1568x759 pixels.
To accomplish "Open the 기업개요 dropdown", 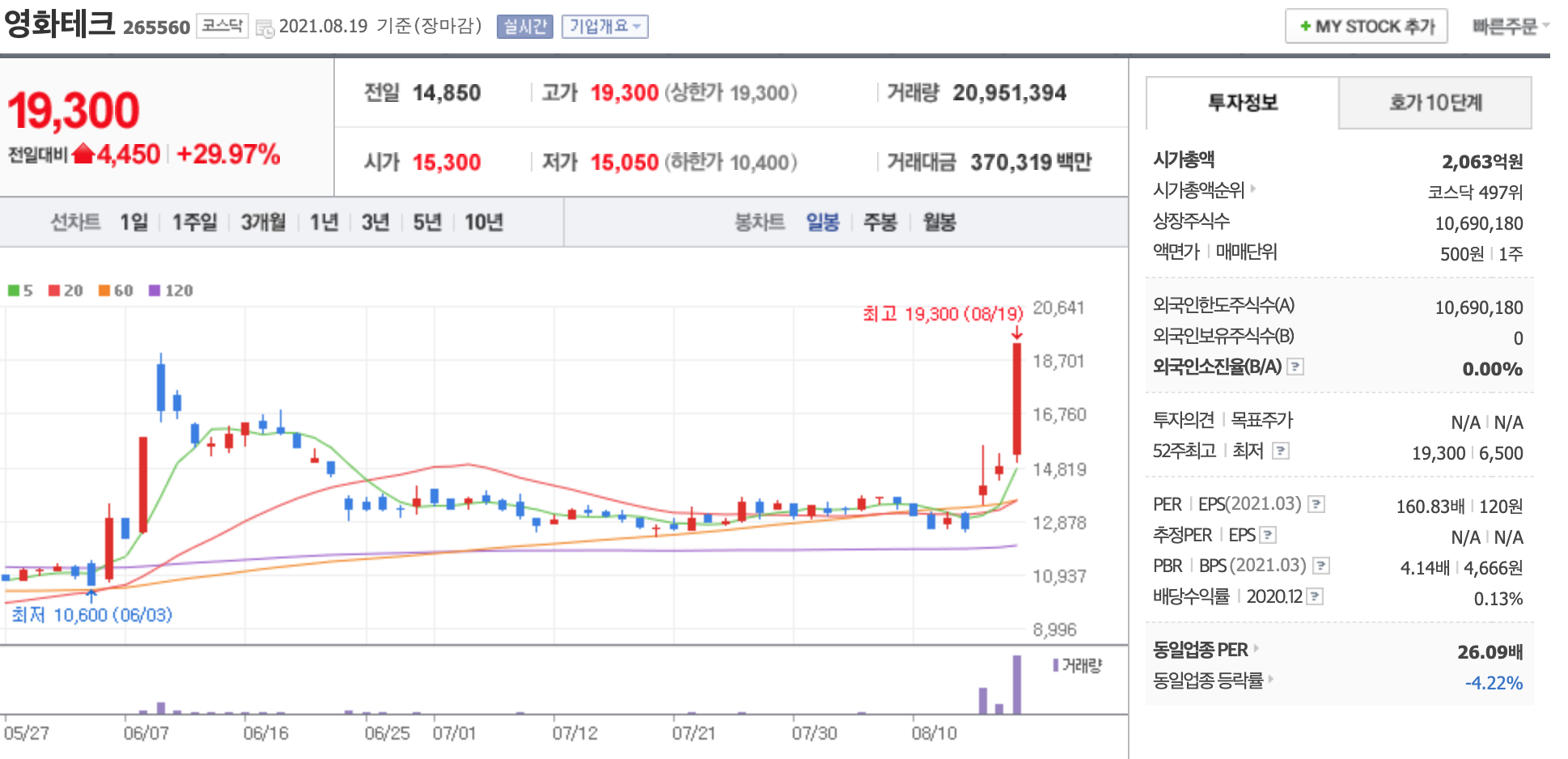I will [604, 27].
